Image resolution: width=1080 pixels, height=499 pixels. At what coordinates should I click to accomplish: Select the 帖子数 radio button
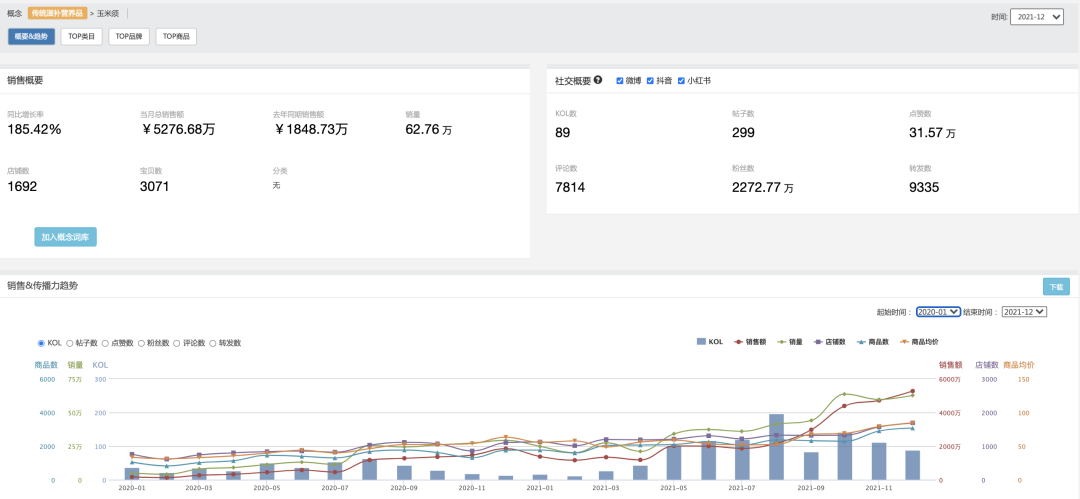coord(70,343)
